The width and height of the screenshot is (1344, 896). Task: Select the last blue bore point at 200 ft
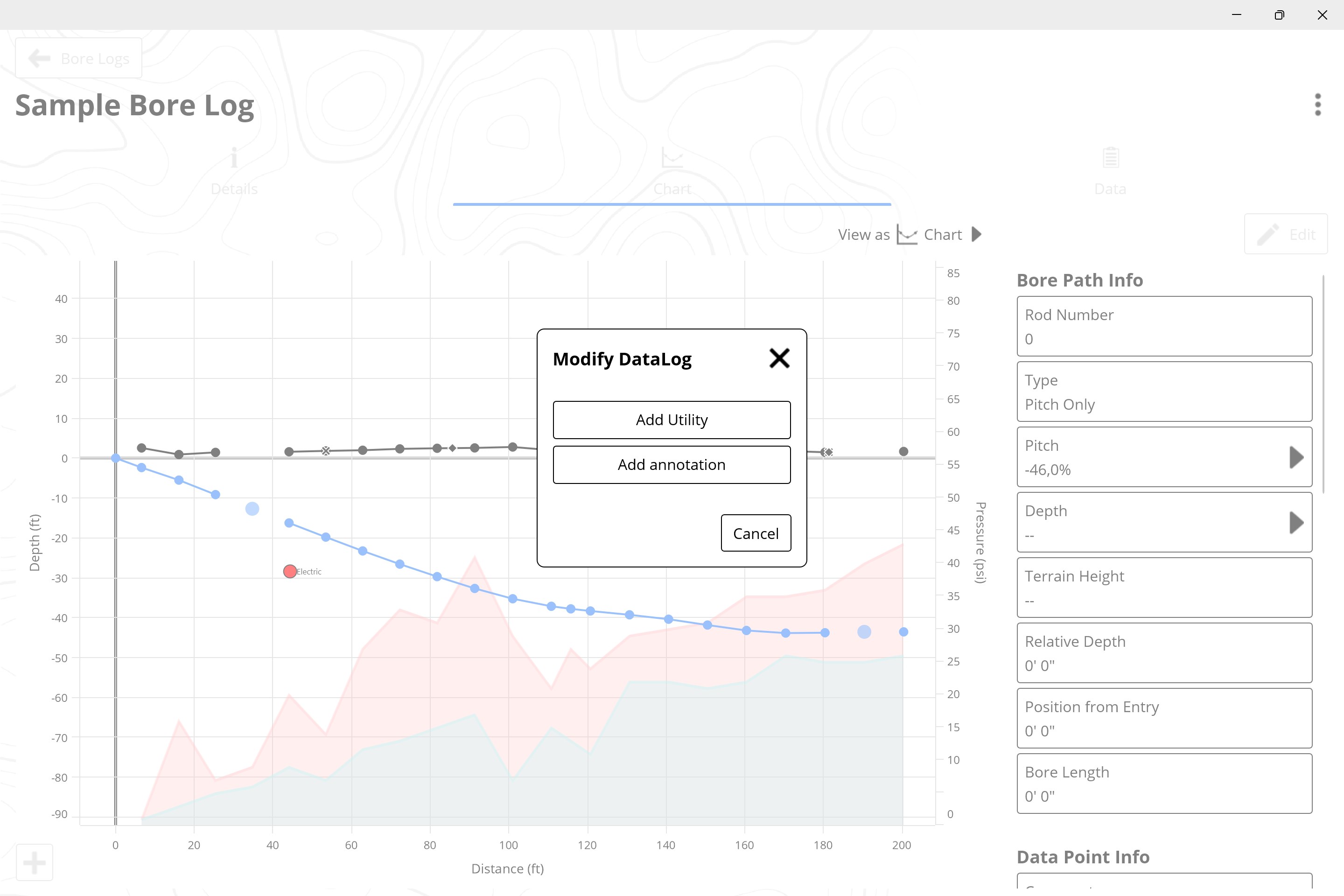coord(903,632)
